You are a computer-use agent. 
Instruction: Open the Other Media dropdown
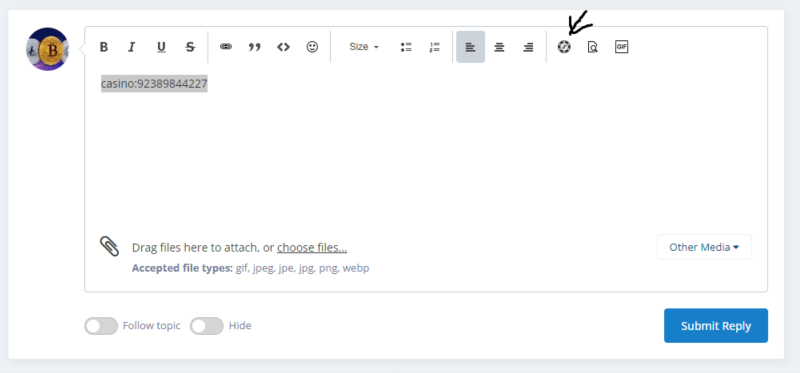pos(704,247)
